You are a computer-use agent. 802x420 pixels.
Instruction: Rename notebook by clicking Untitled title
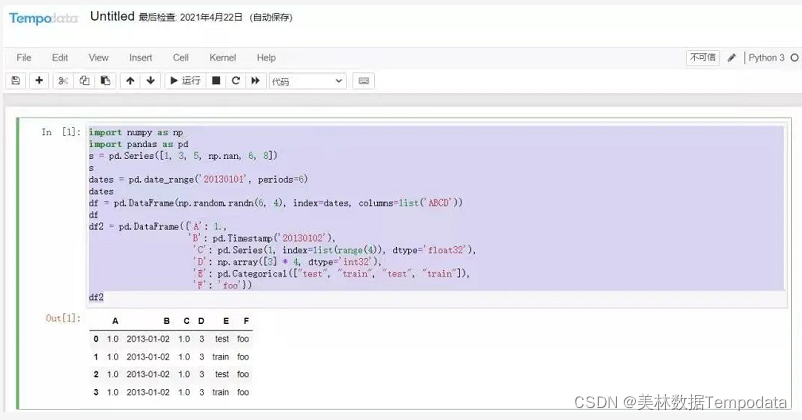click(x=112, y=16)
